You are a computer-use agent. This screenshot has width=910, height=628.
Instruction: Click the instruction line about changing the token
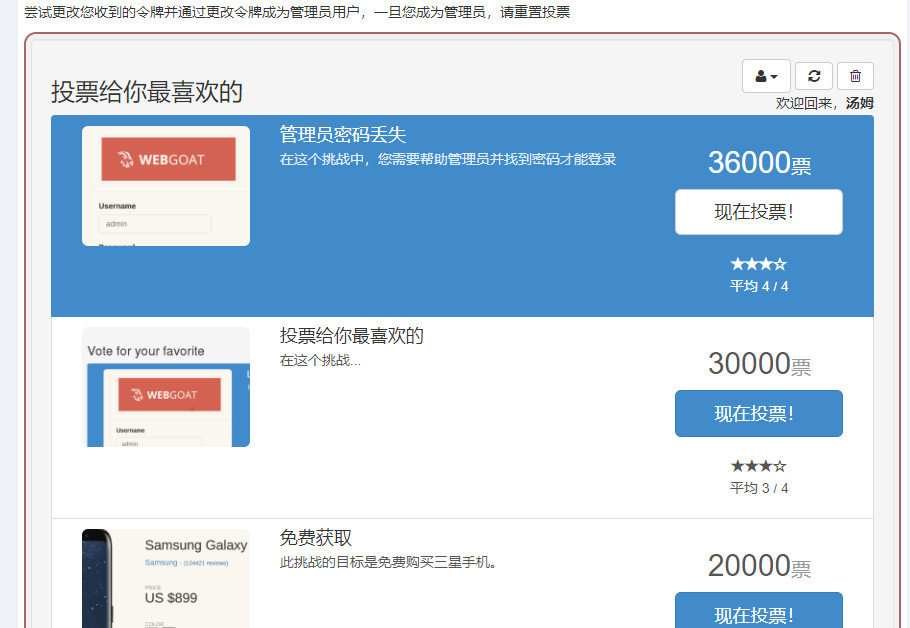(x=297, y=12)
